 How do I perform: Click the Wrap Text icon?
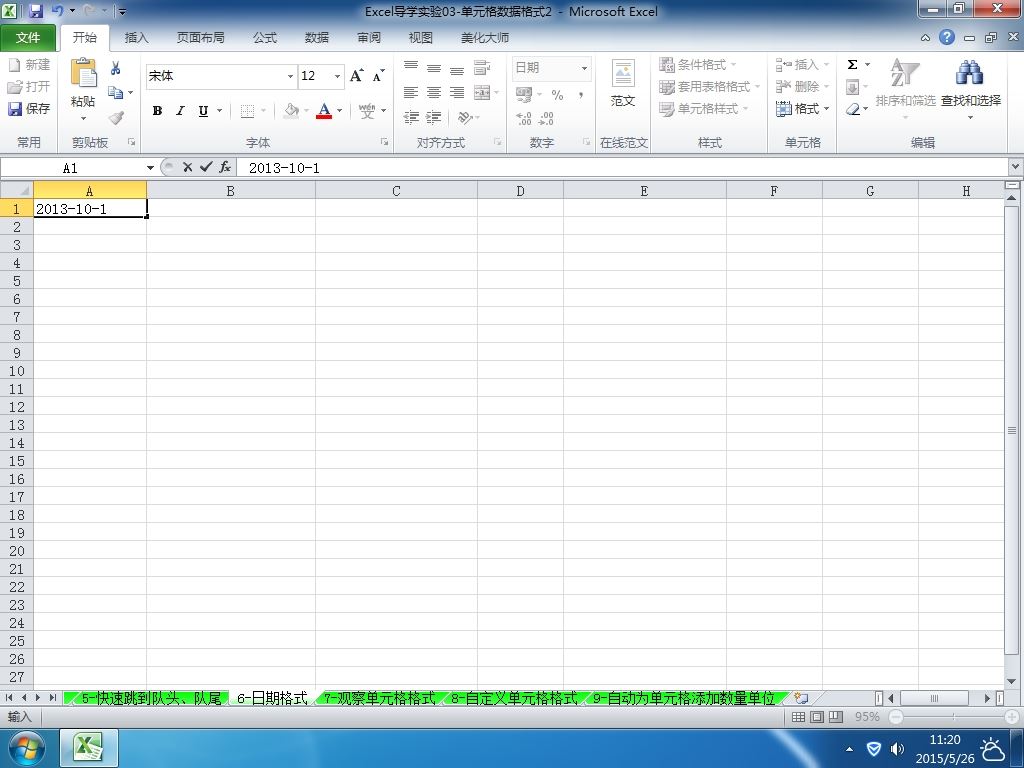coord(482,67)
